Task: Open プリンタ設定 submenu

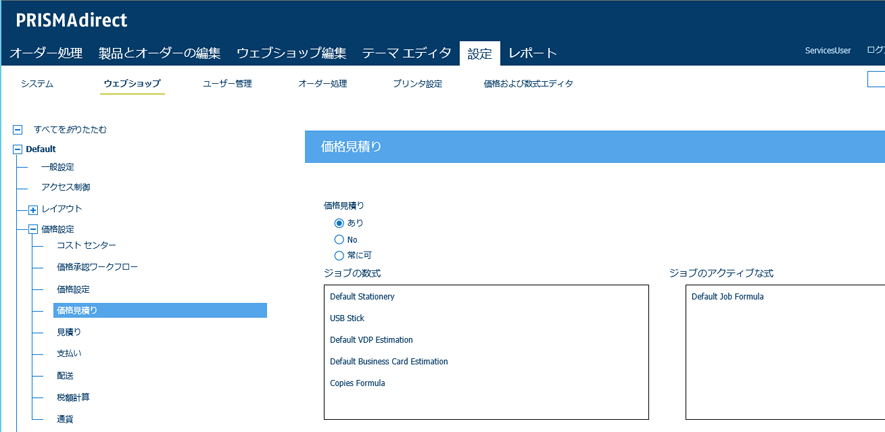Action: (417, 84)
